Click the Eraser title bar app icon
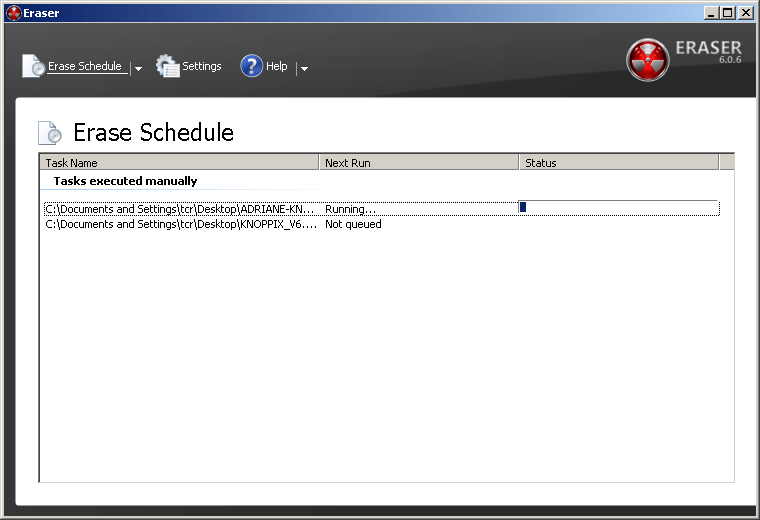This screenshot has height=520, width=760. [13, 13]
